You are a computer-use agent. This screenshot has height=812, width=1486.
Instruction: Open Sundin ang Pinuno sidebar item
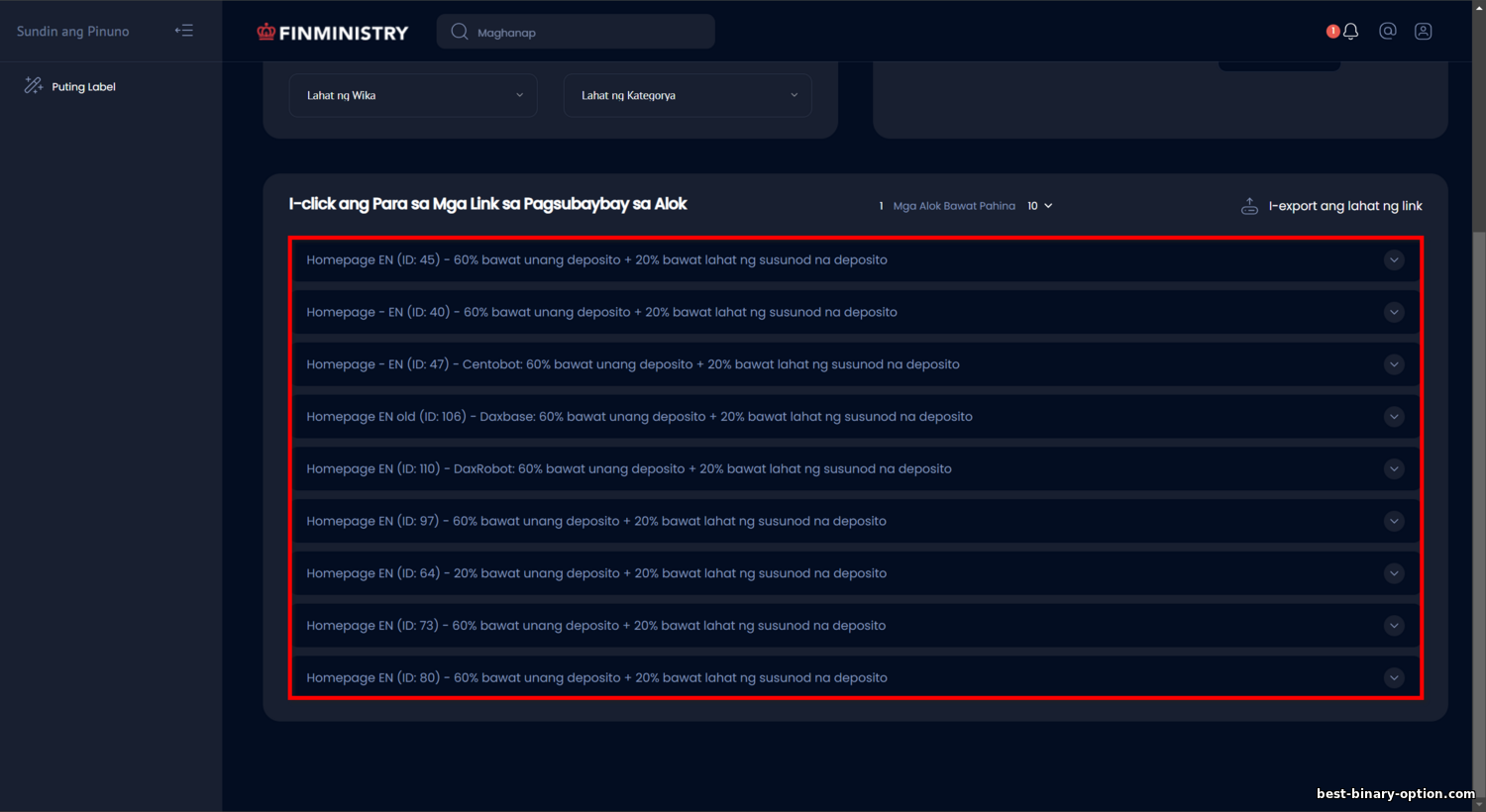point(72,32)
